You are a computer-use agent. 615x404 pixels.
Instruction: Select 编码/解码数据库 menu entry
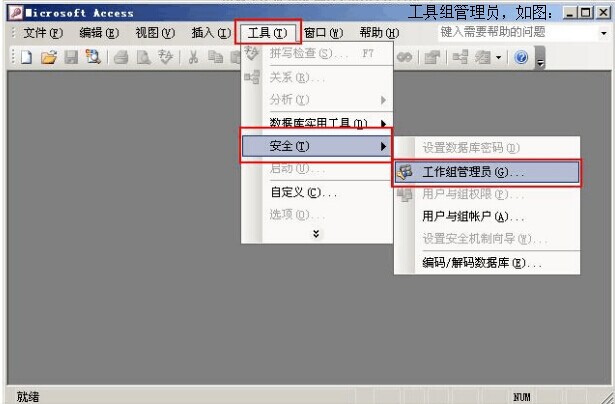tap(482, 263)
